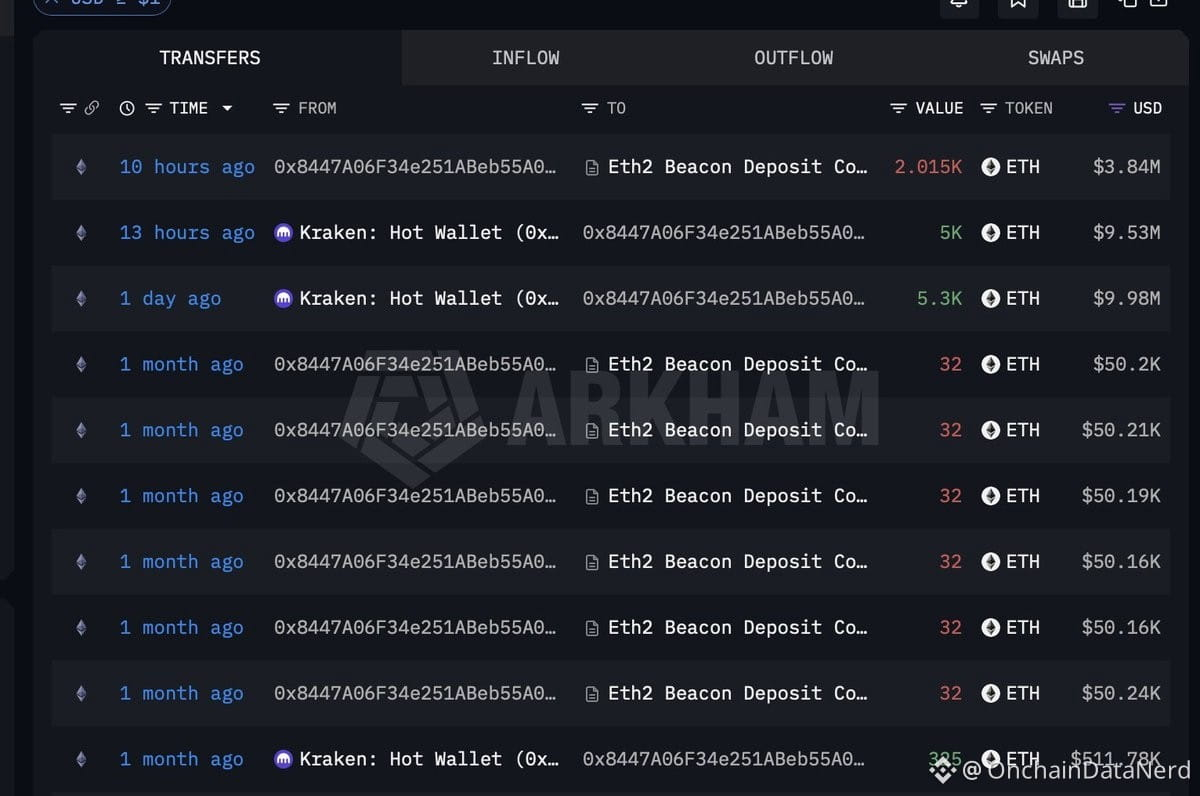Viewport: 1200px width, 796px height.
Task: Open the 0x8447A06F34e... sender address in the 10 hours ago row
Action: click(415, 167)
